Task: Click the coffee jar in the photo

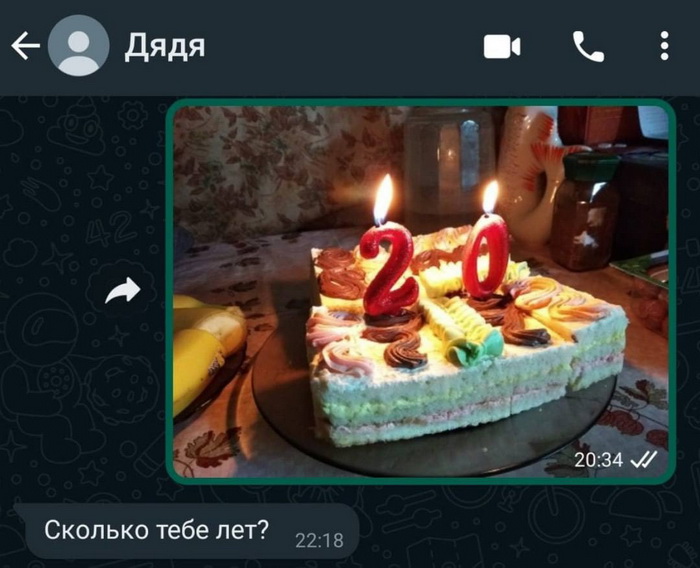Action: (x=583, y=212)
